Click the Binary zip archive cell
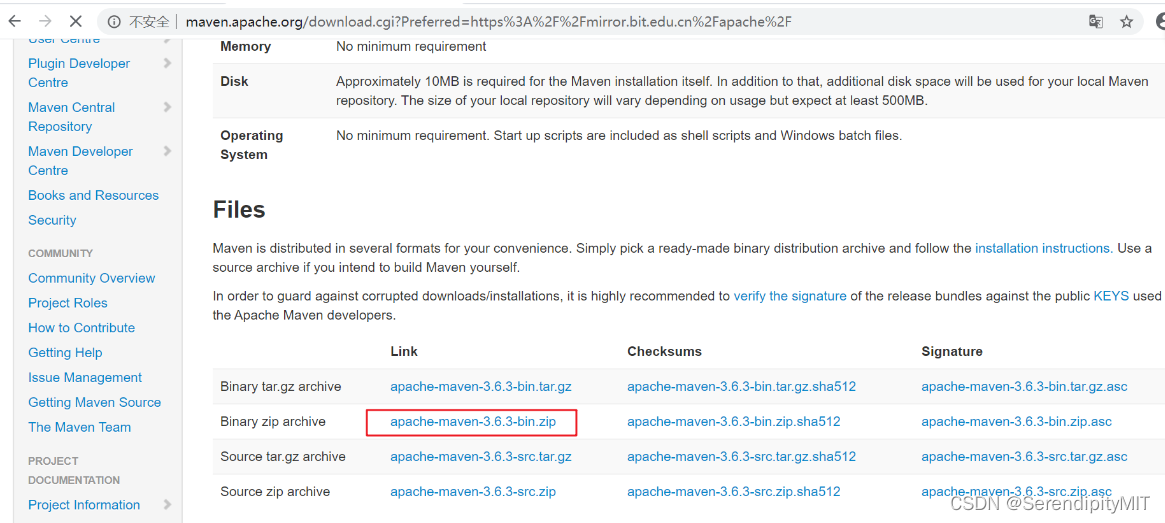1165x523 pixels. (x=273, y=422)
